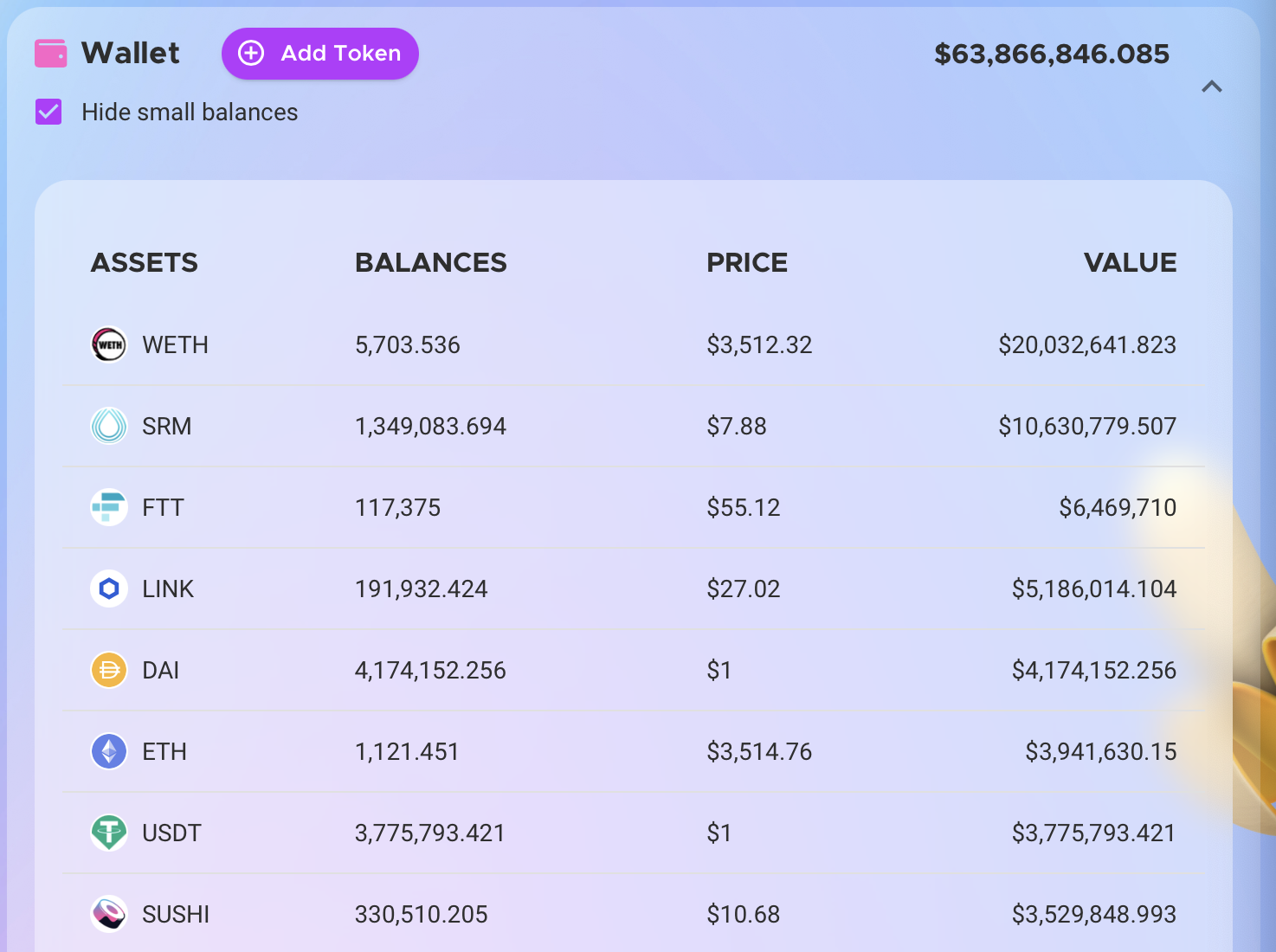Collapse the Wallet section chevron
Viewport: 1276px width, 952px height.
click(x=1212, y=87)
